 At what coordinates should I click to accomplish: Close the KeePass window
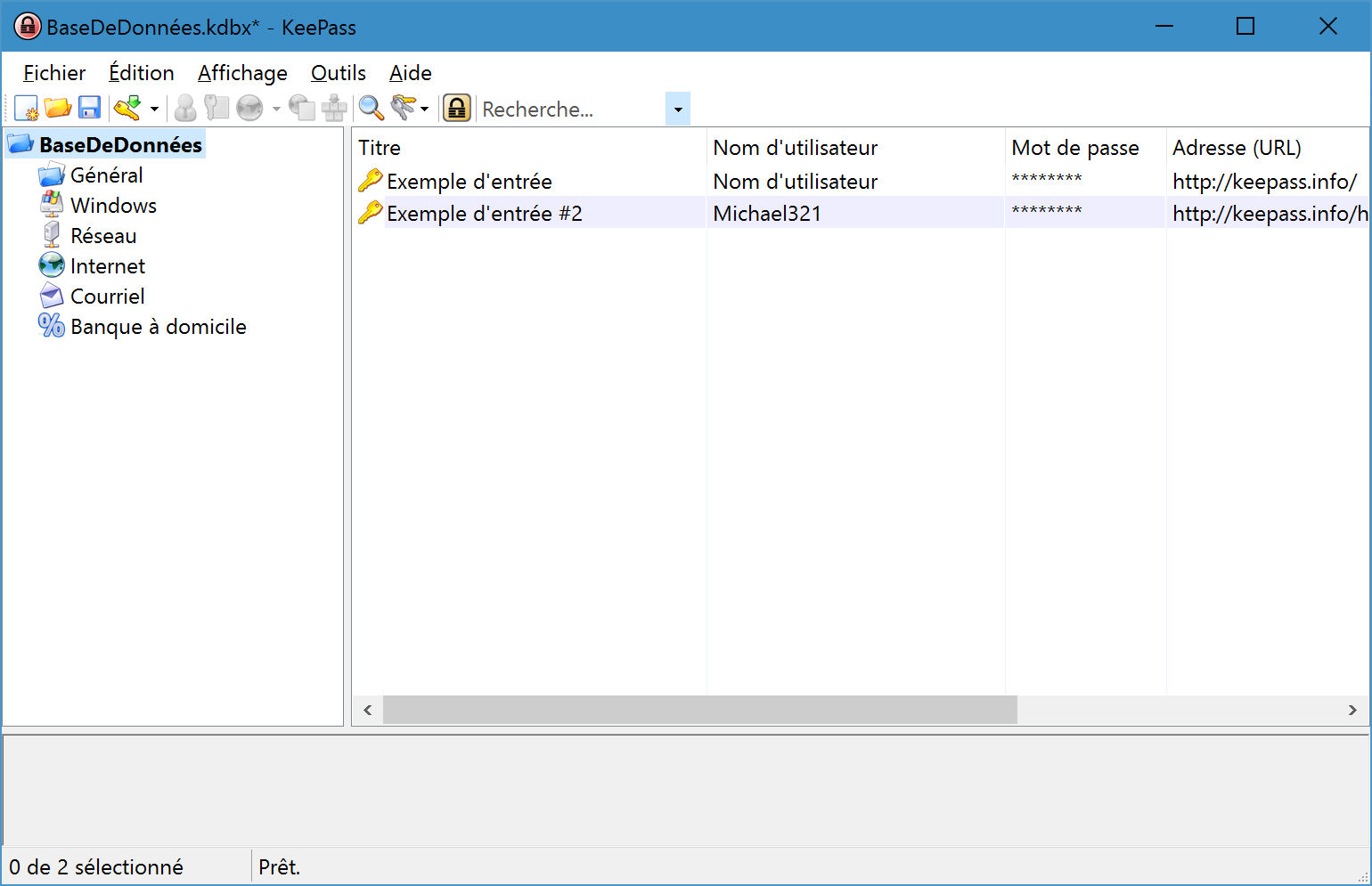1327,26
